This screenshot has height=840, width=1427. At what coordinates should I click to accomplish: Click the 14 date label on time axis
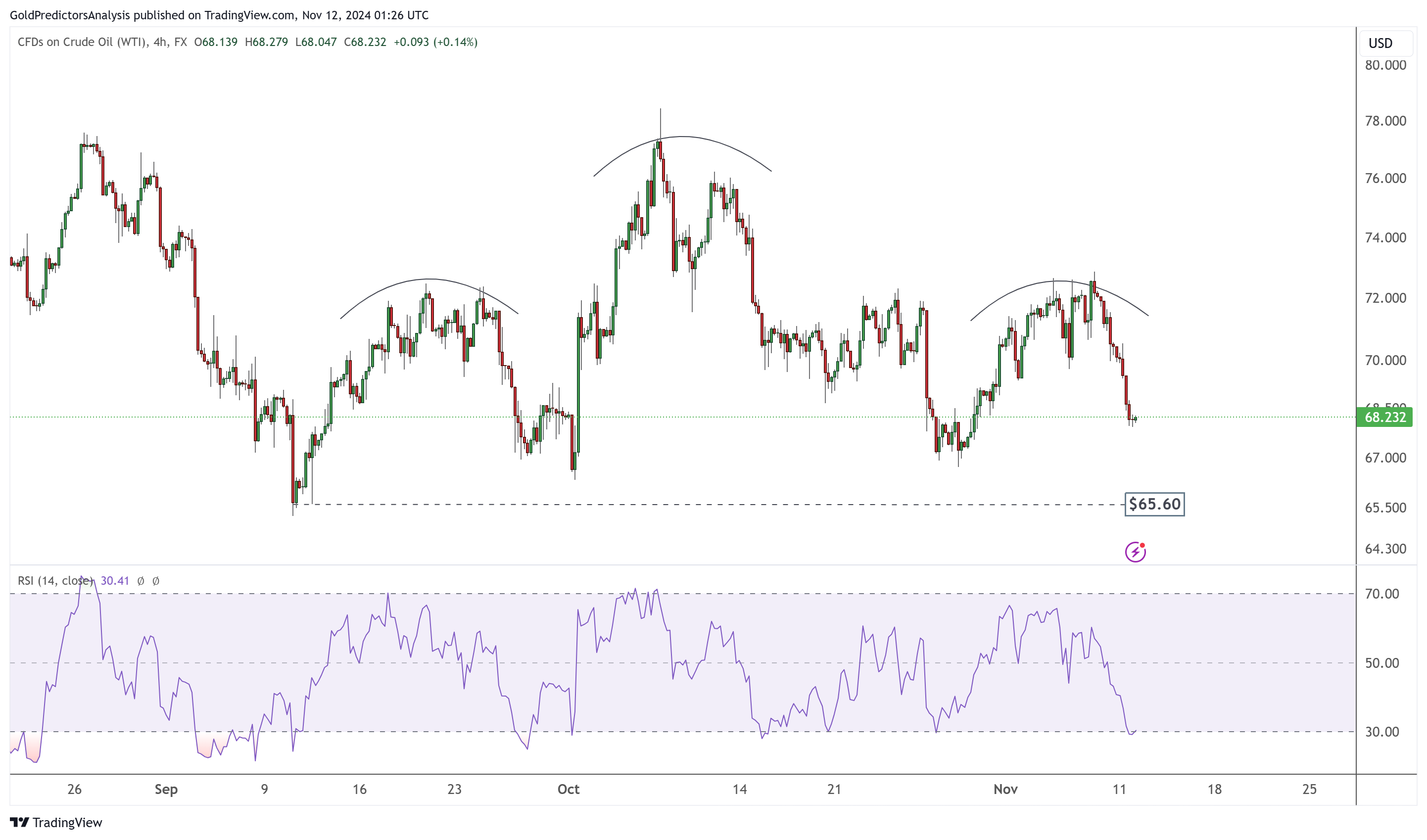click(740, 789)
